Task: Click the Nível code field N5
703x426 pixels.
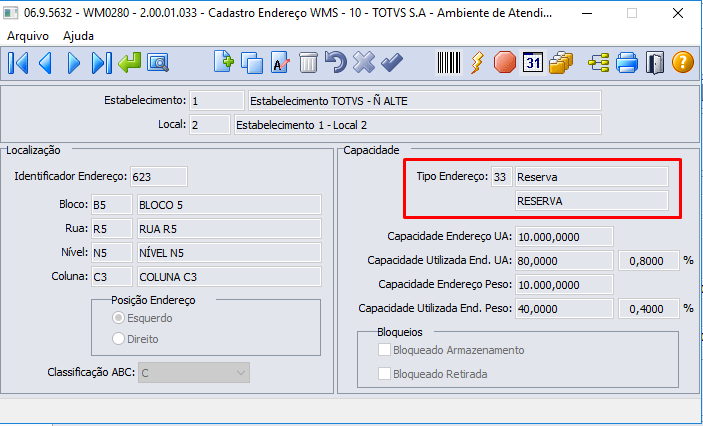Action: point(112,253)
